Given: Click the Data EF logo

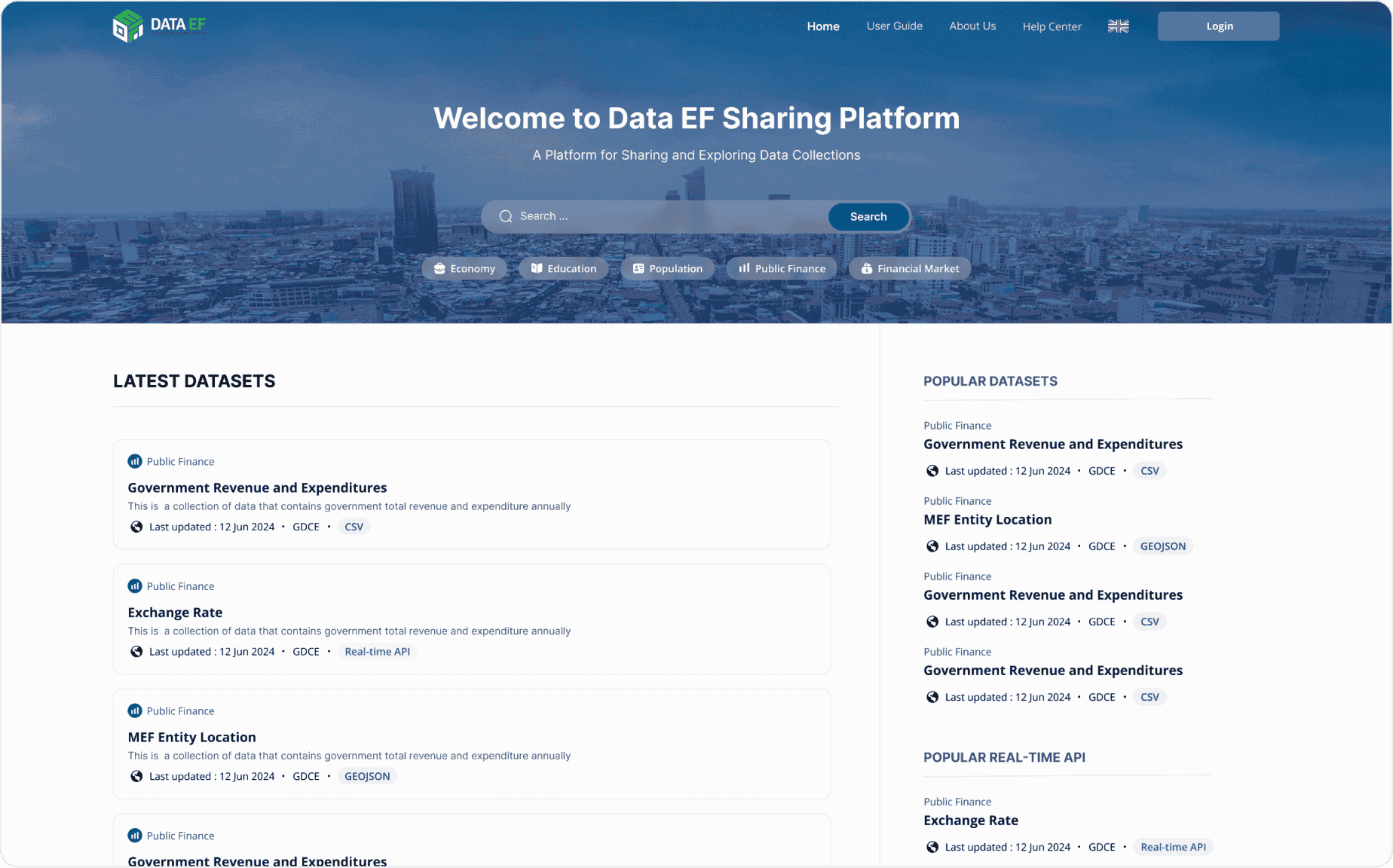Looking at the screenshot, I should [159, 26].
